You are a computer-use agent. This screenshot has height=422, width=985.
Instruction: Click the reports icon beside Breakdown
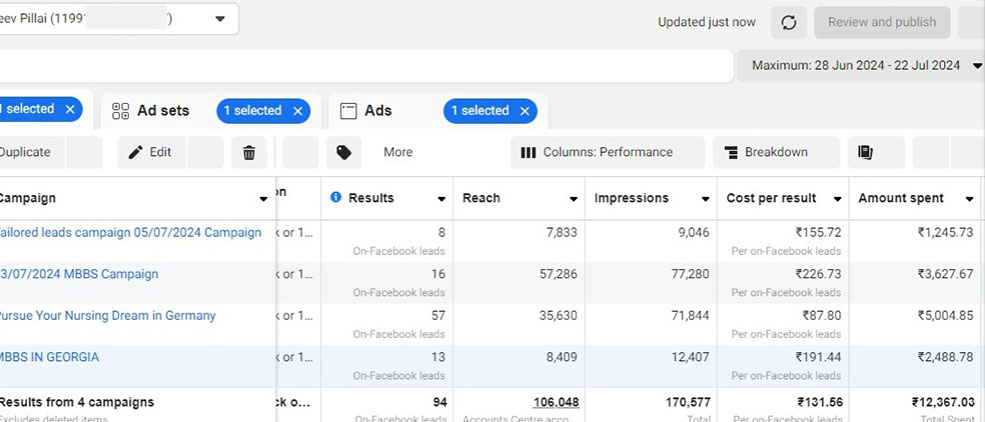pyautogui.click(x=866, y=152)
